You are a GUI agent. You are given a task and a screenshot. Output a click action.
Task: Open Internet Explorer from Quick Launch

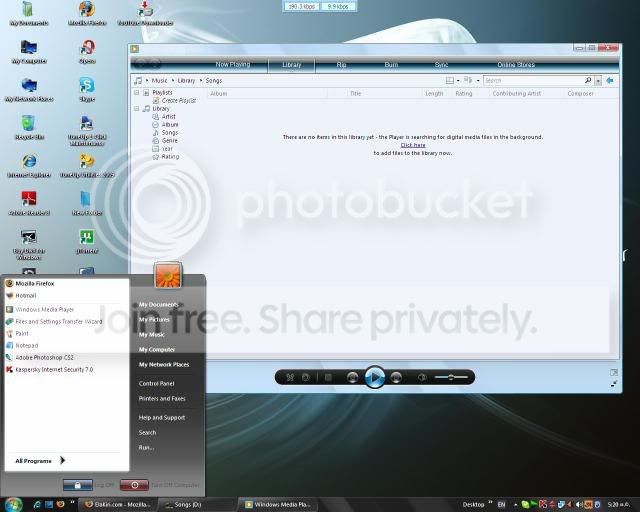37,505
